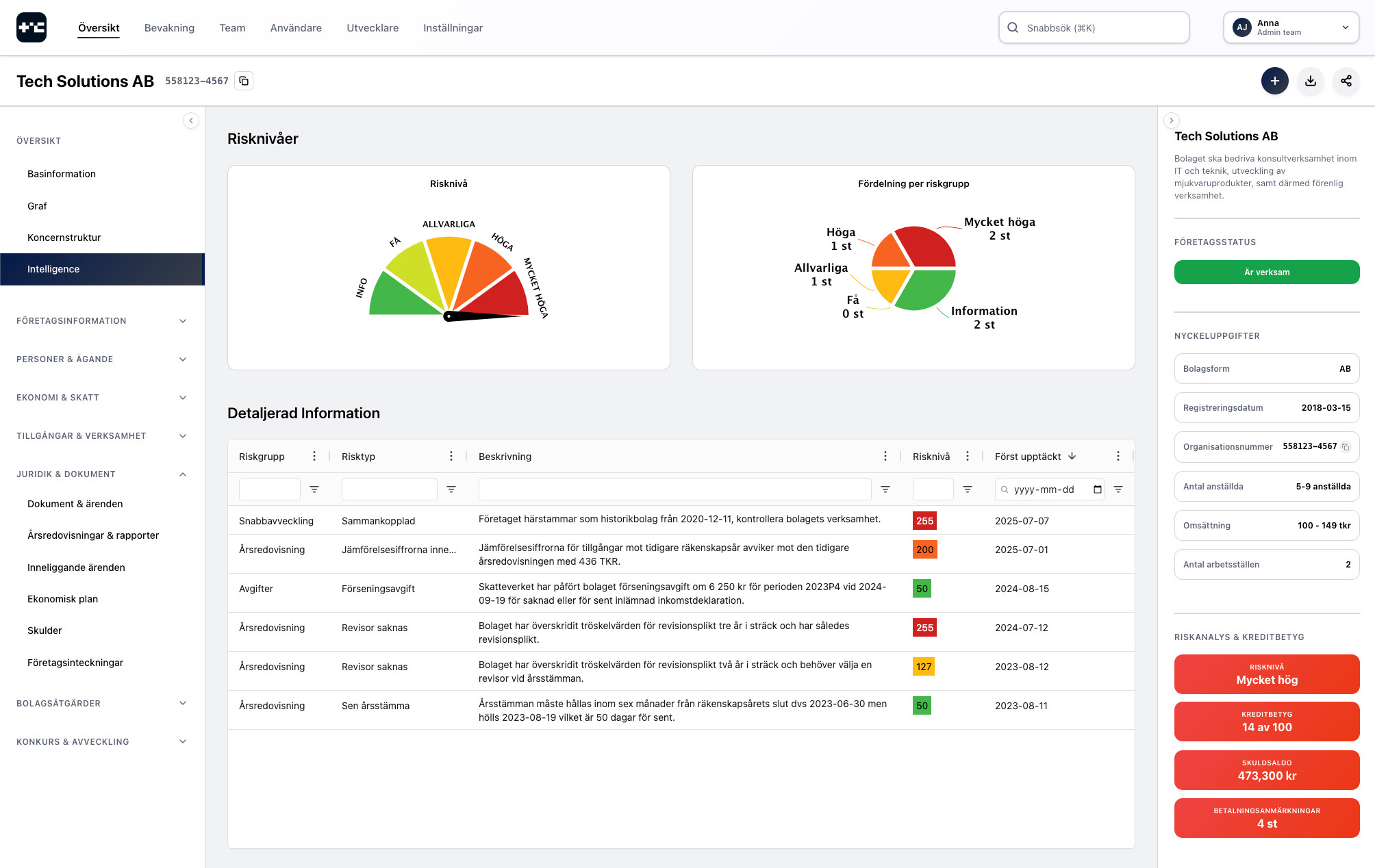The image size is (1375, 868).
Task: Go to the Inställningar menu item
Action: (453, 27)
